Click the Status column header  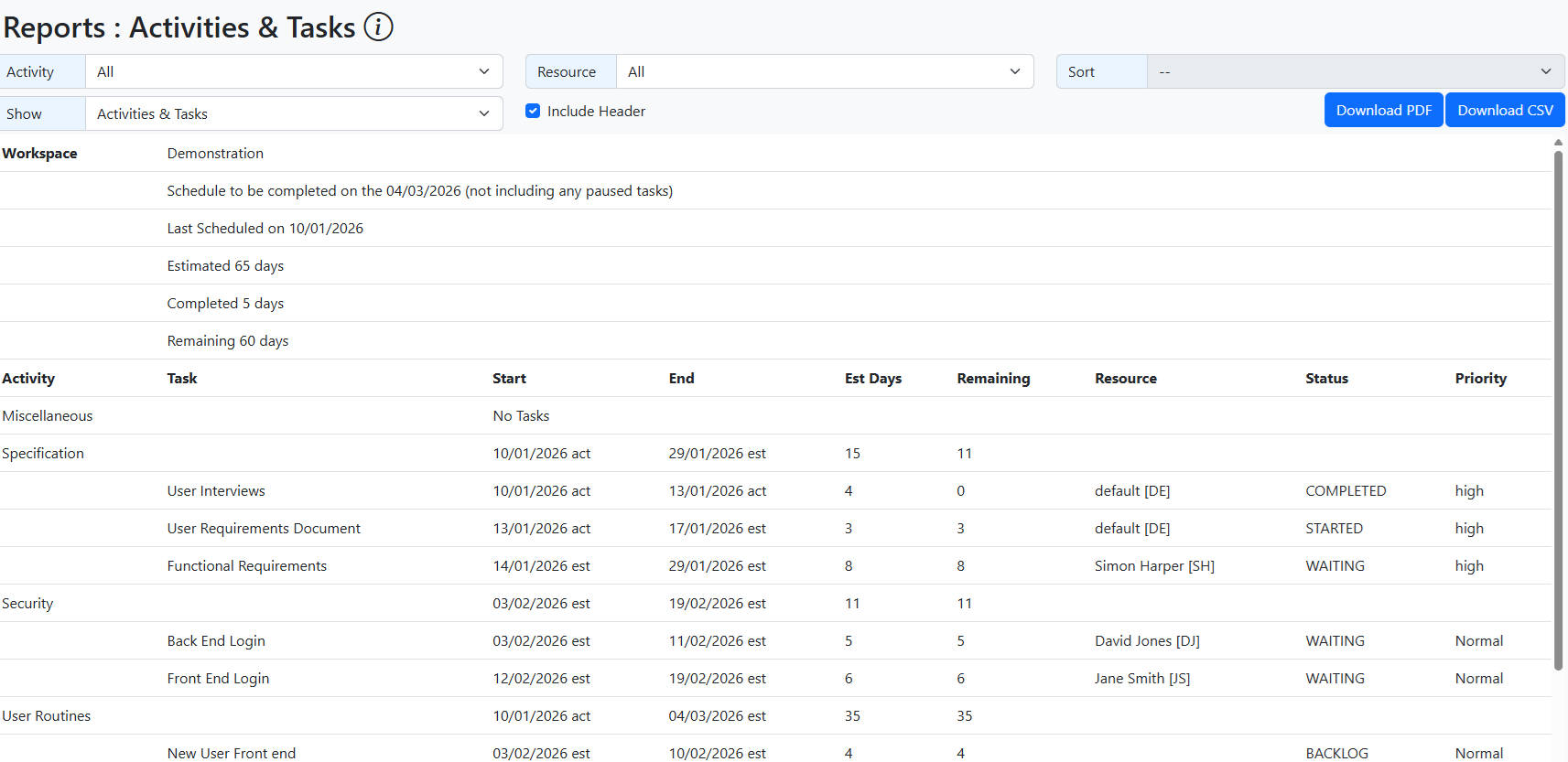(1326, 379)
